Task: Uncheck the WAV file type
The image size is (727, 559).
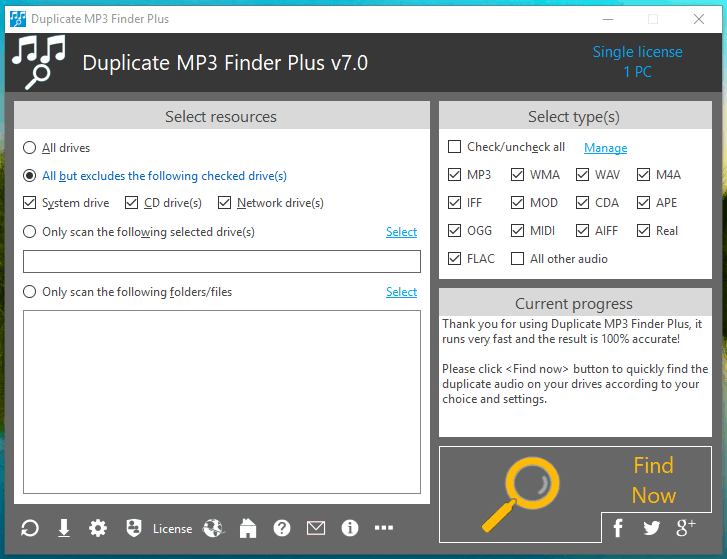Action: [582, 175]
